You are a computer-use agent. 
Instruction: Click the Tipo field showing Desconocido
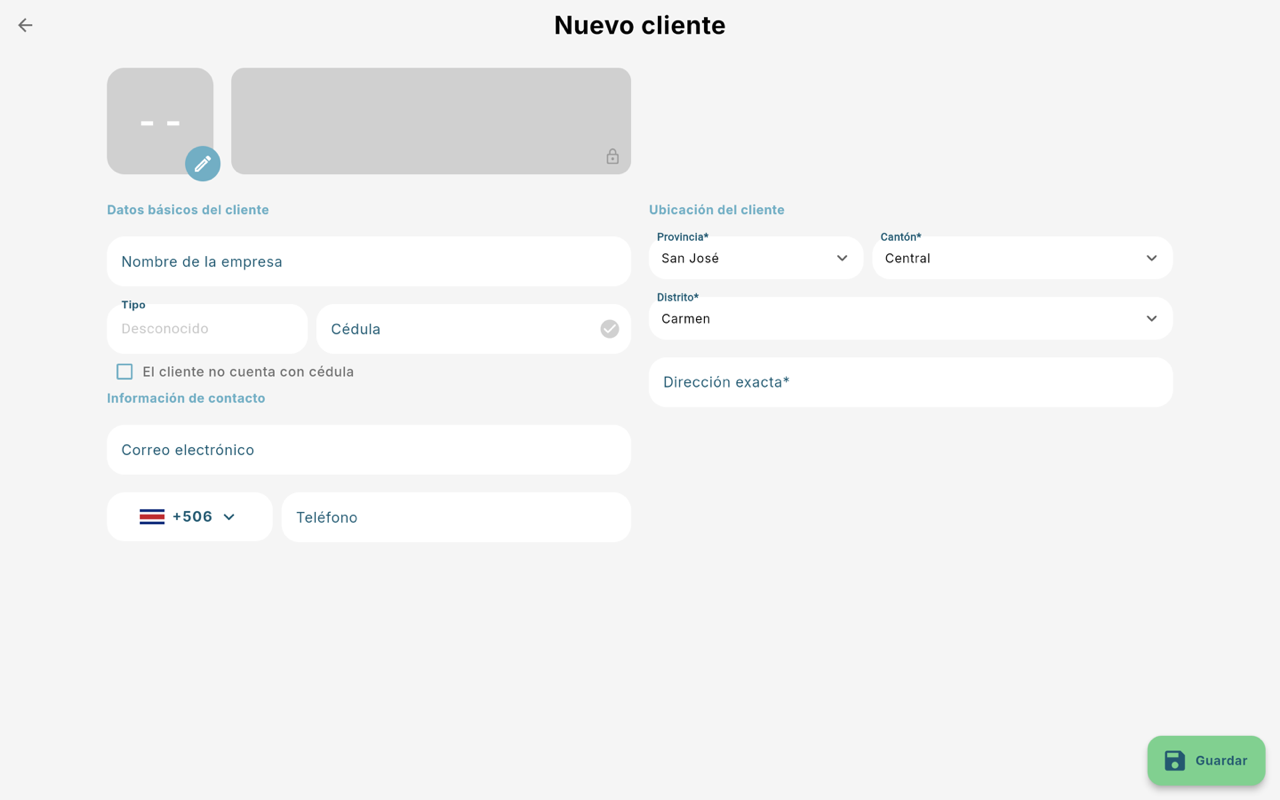pos(207,329)
